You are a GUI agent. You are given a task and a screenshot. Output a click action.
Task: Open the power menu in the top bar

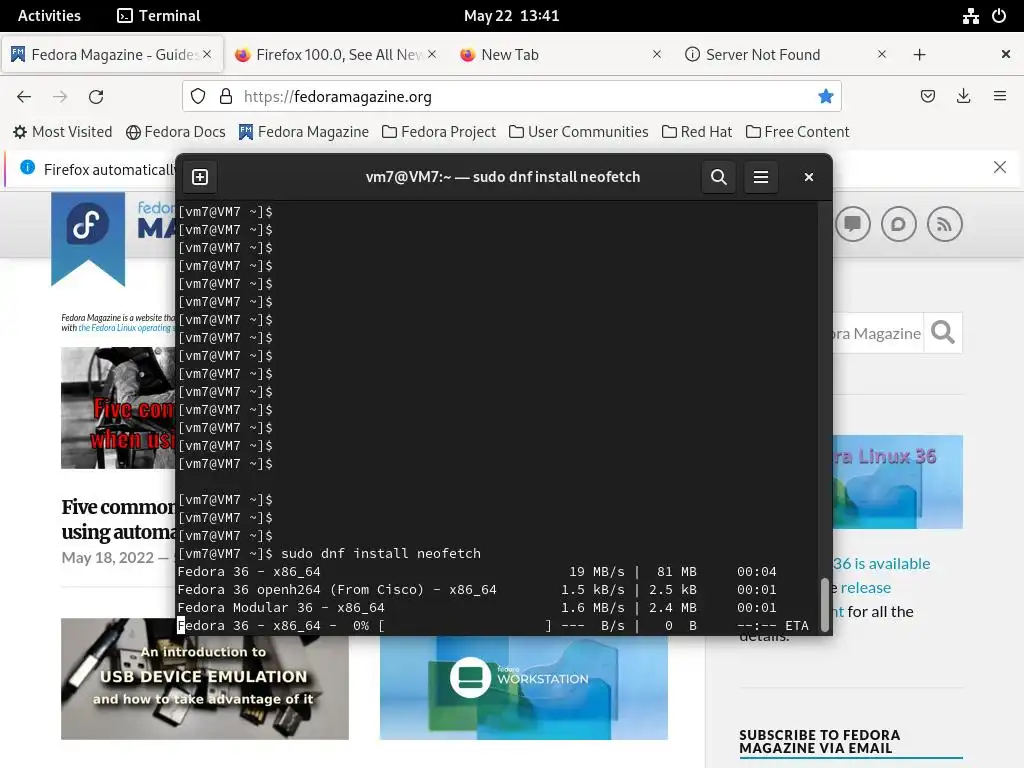click(999, 16)
